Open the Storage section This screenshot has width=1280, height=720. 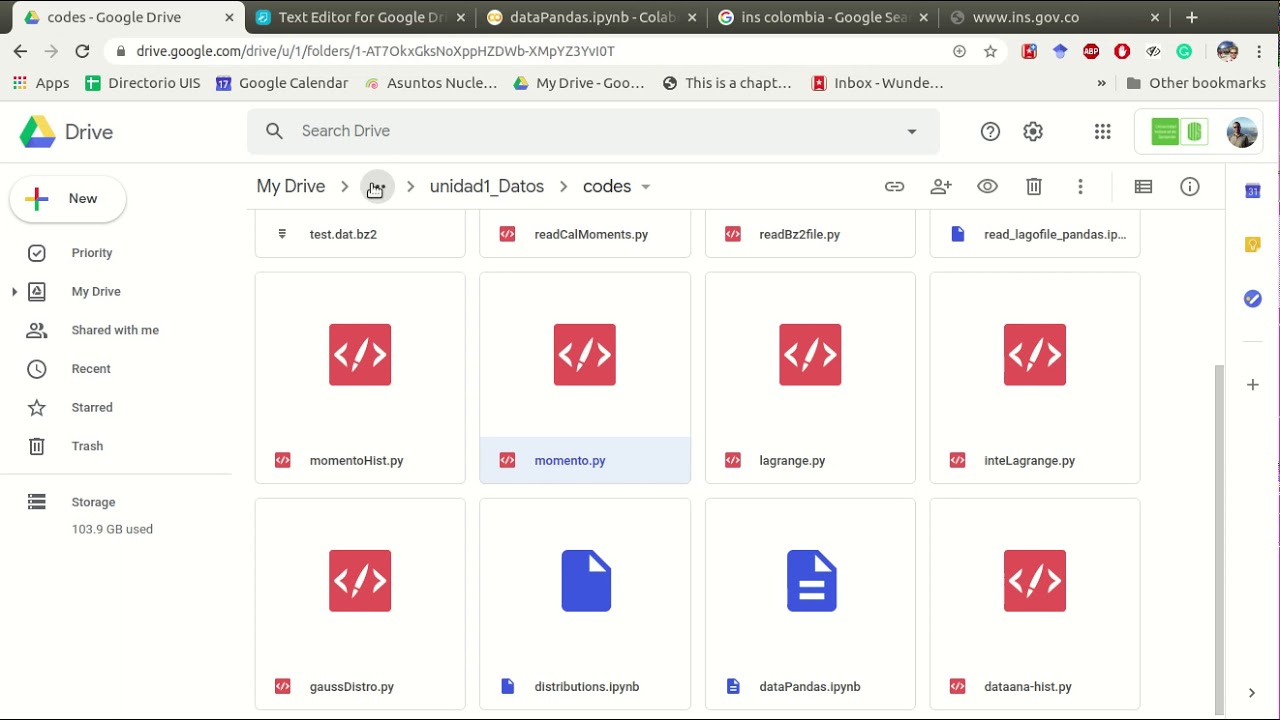click(93, 502)
